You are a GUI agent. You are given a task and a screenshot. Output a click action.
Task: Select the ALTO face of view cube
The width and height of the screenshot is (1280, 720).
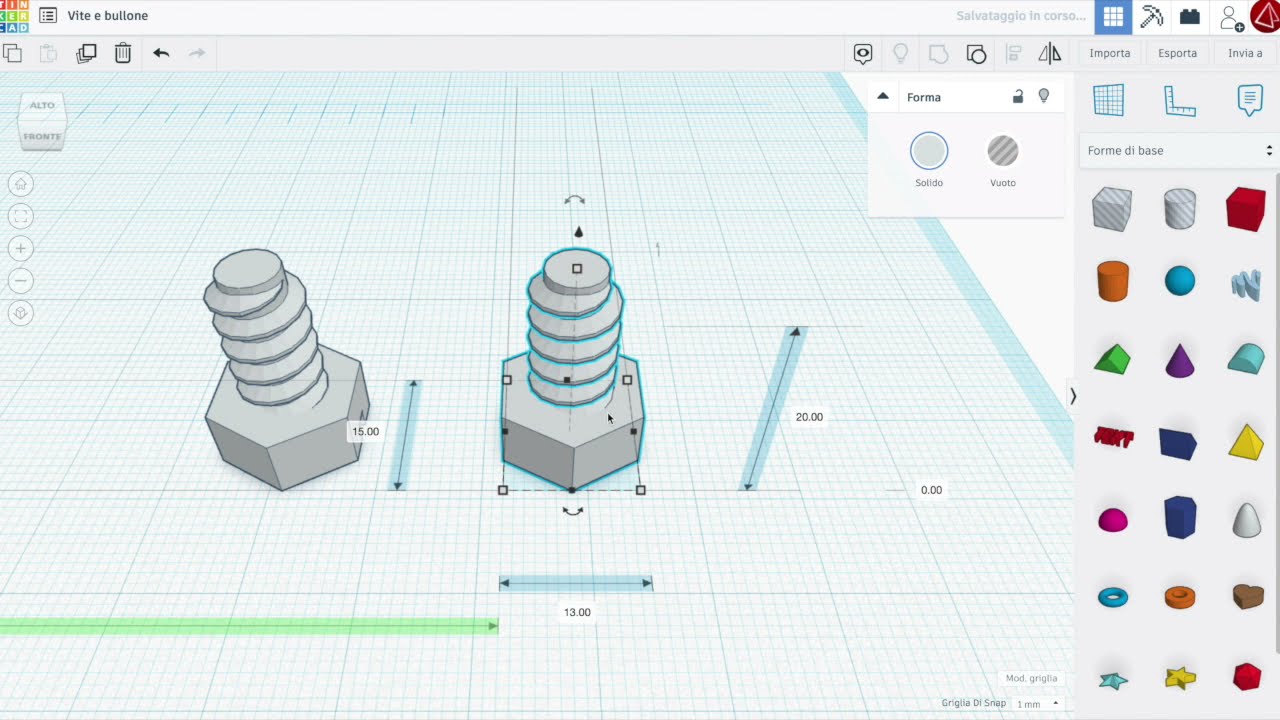point(42,105)
